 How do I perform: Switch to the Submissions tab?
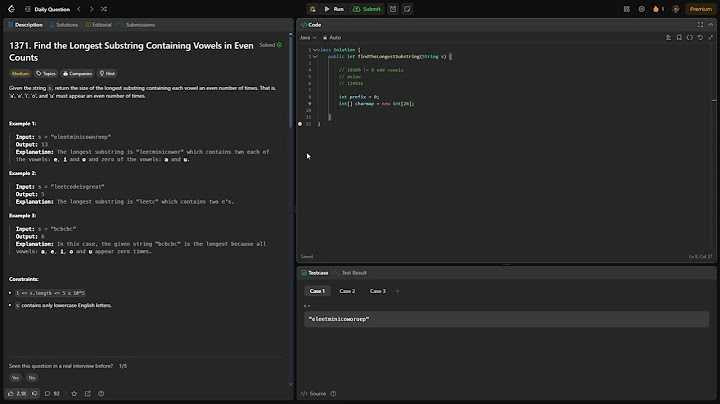(137, 25)
